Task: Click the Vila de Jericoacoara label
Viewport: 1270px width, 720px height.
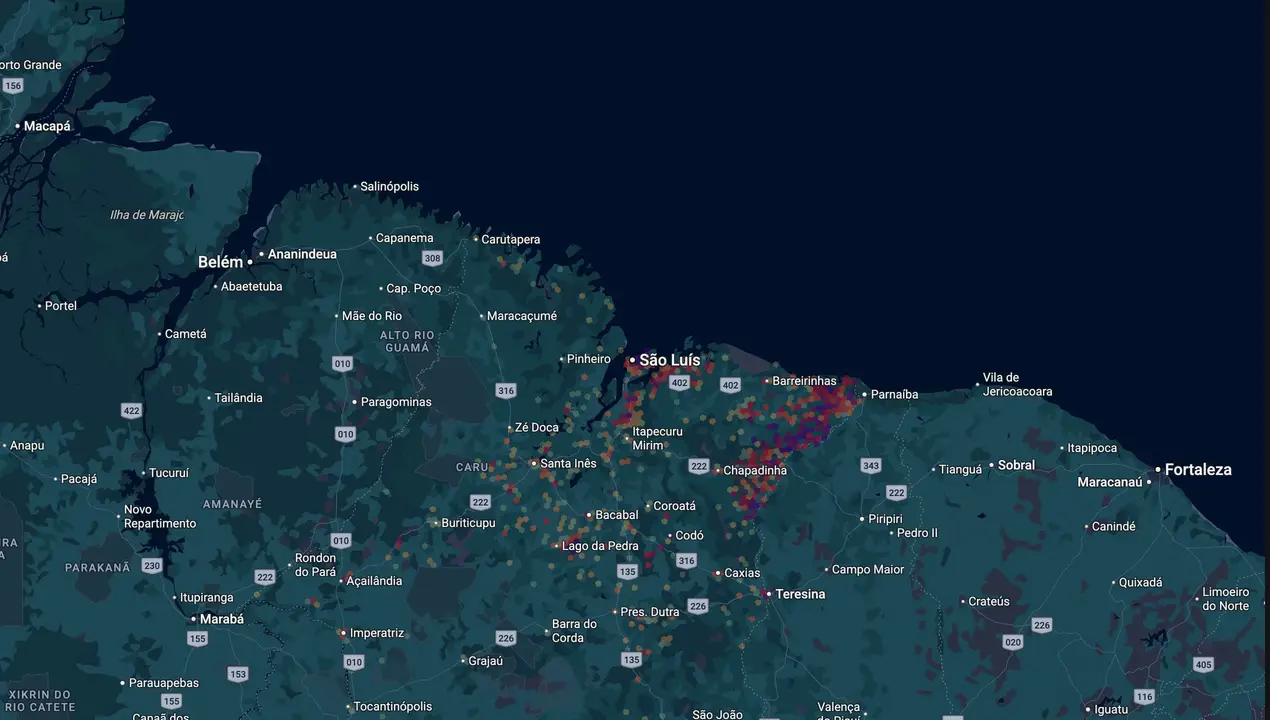Action: [x=1017, y=384]
